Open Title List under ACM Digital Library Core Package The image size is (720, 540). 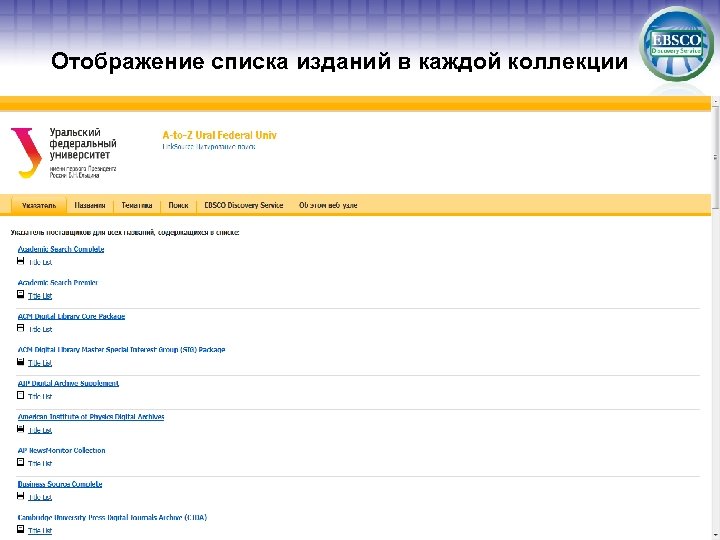40,329
